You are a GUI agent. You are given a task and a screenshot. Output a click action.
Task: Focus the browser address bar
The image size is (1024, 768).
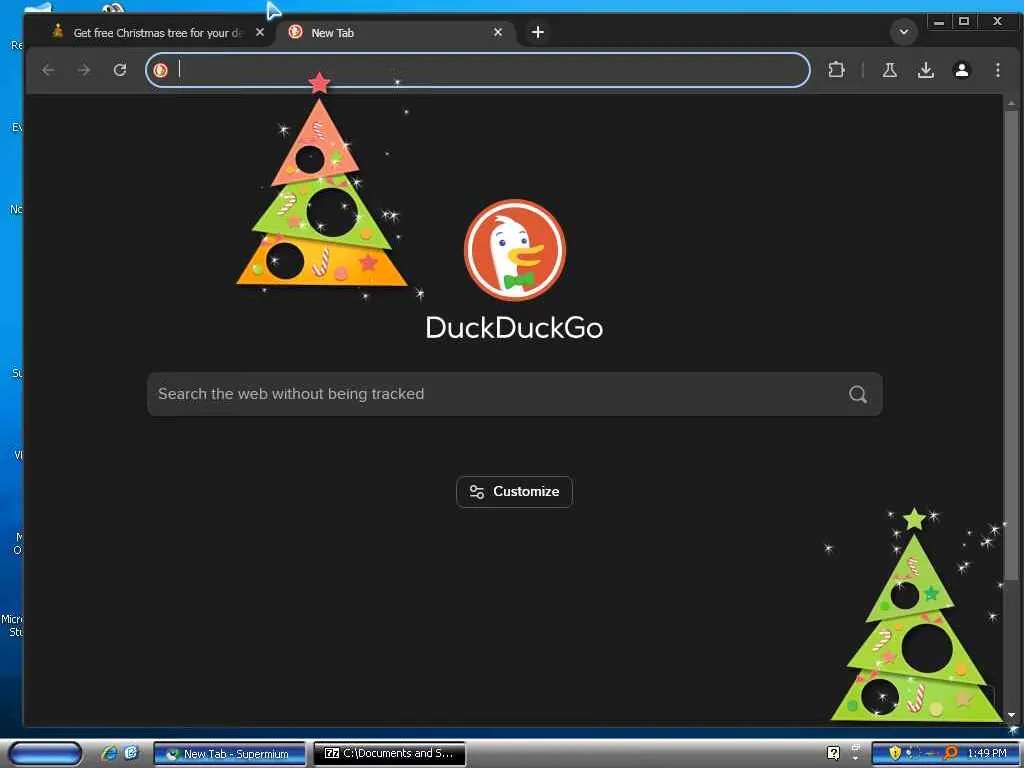(x=478, y=70)
